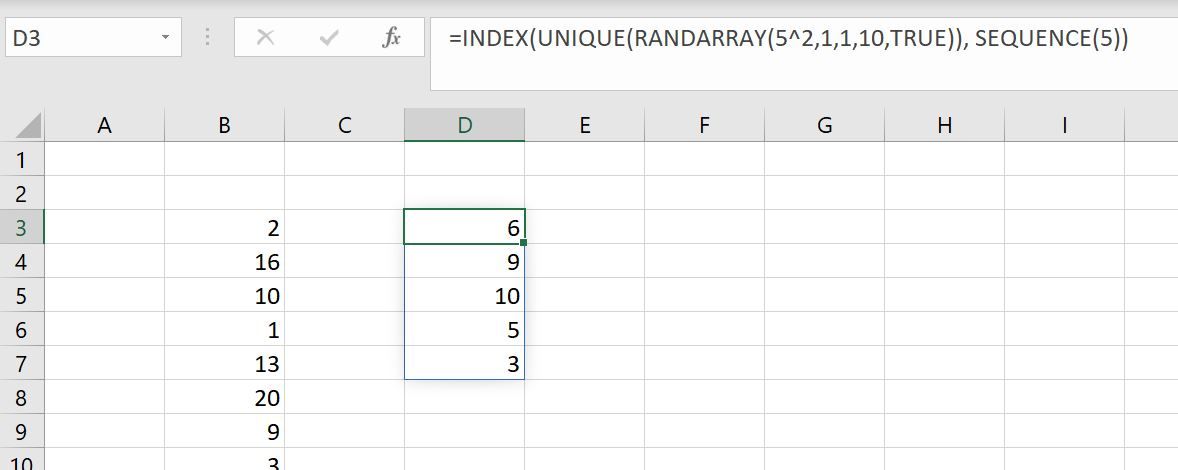Select cell B4 containing 16
This screenshot has width=1178, height=470.
(x=224, y=261)
